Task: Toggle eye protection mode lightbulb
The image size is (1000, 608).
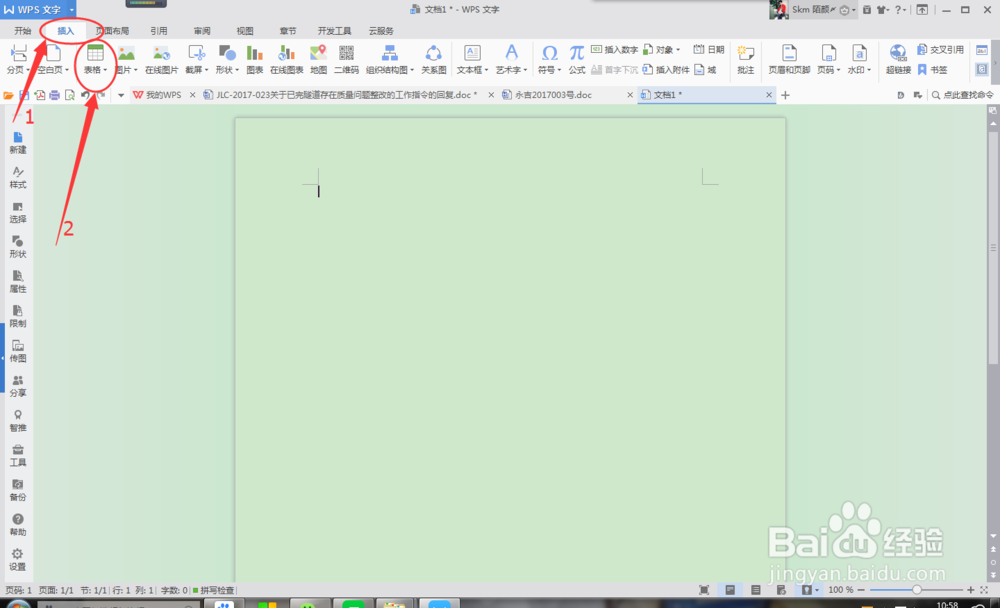Action: click(806, 590)
